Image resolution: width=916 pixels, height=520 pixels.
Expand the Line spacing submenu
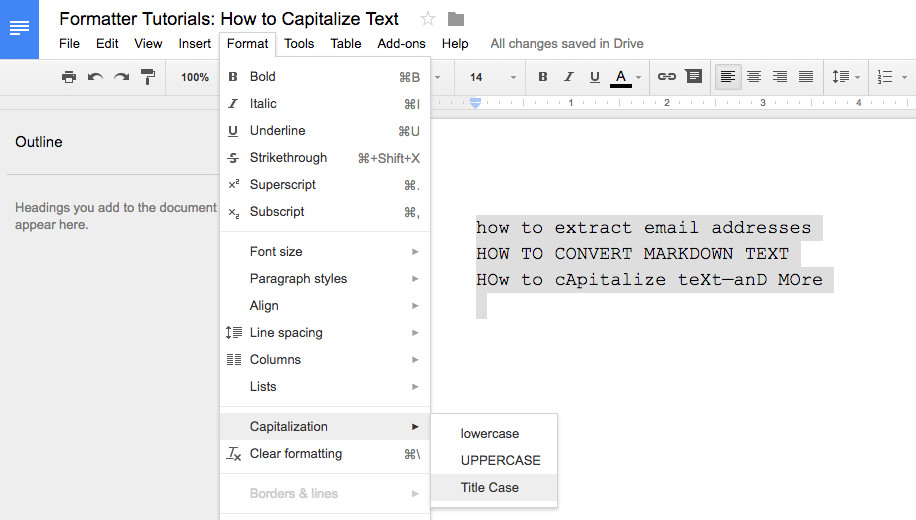(x=325, y=332)
